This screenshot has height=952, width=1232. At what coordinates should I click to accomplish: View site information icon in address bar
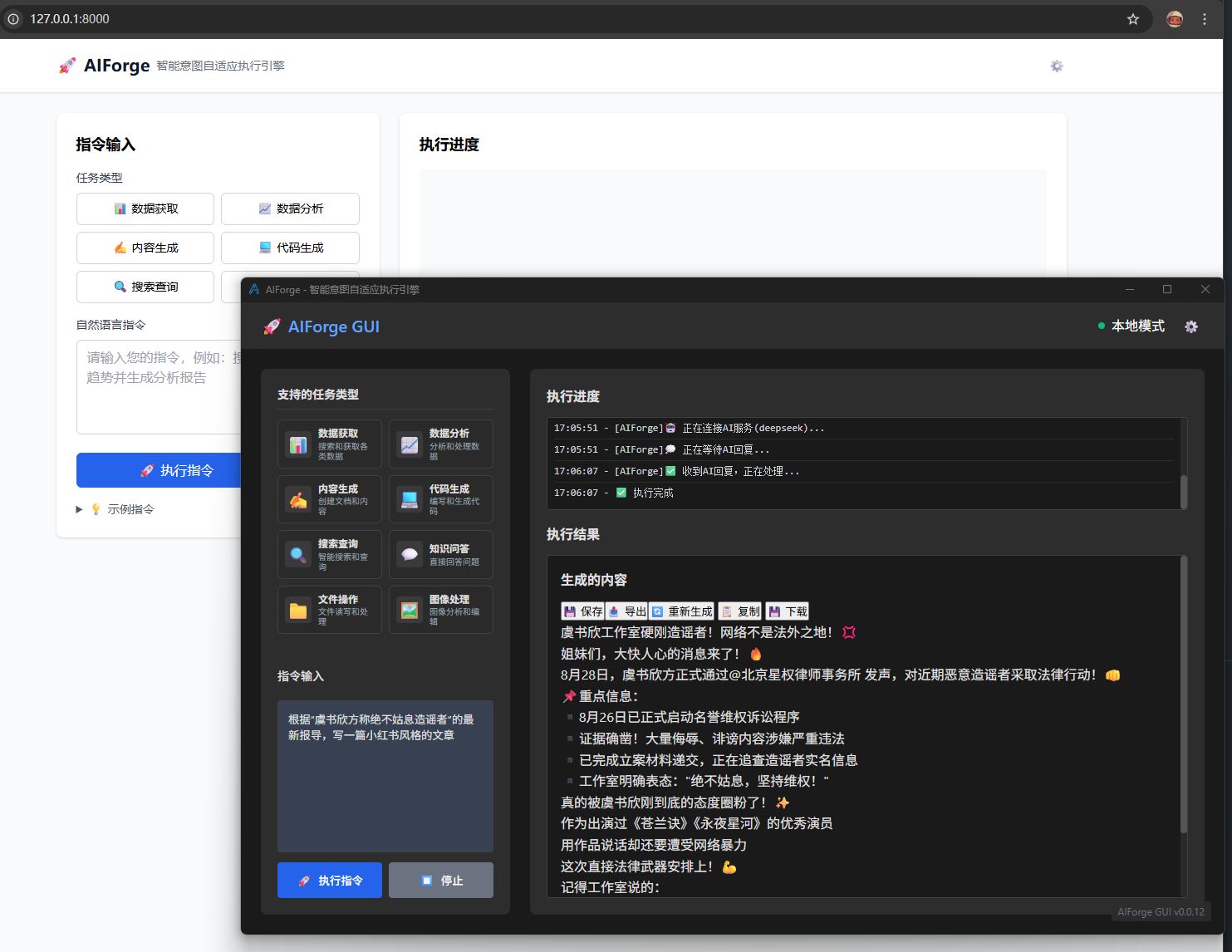point(13,18)
